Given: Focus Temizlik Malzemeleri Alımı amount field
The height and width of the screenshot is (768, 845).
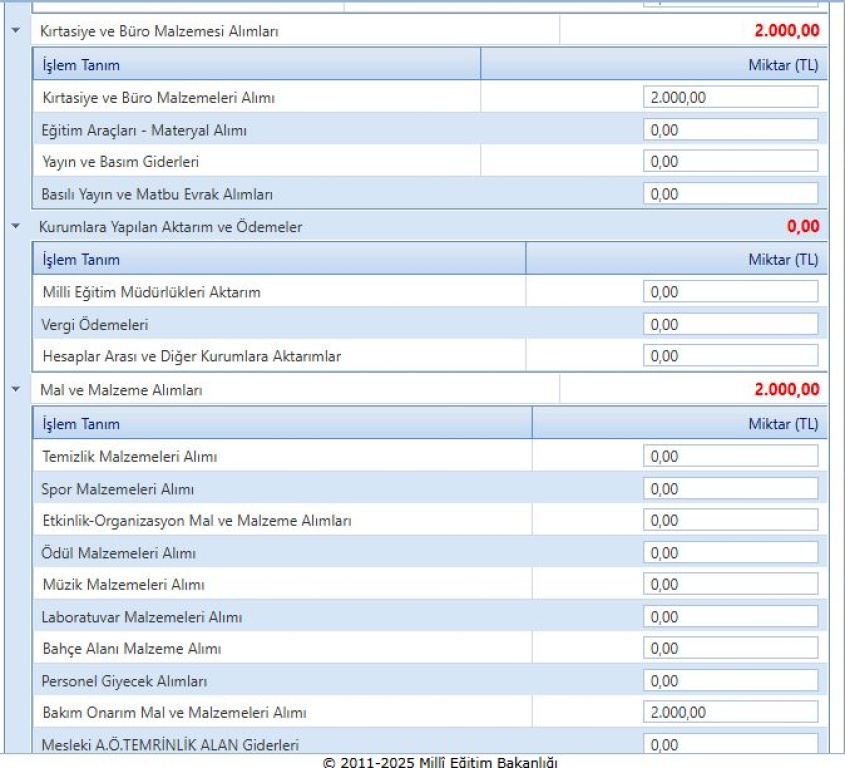Looking at the screenshot, I should 730,456.
